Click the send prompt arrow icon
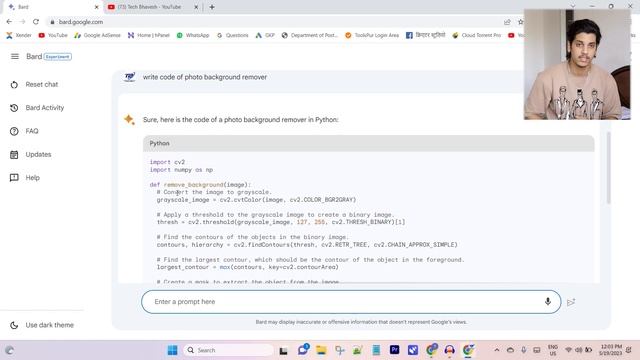The height and width of the screenshot is (360, 640). coord(571,302)
